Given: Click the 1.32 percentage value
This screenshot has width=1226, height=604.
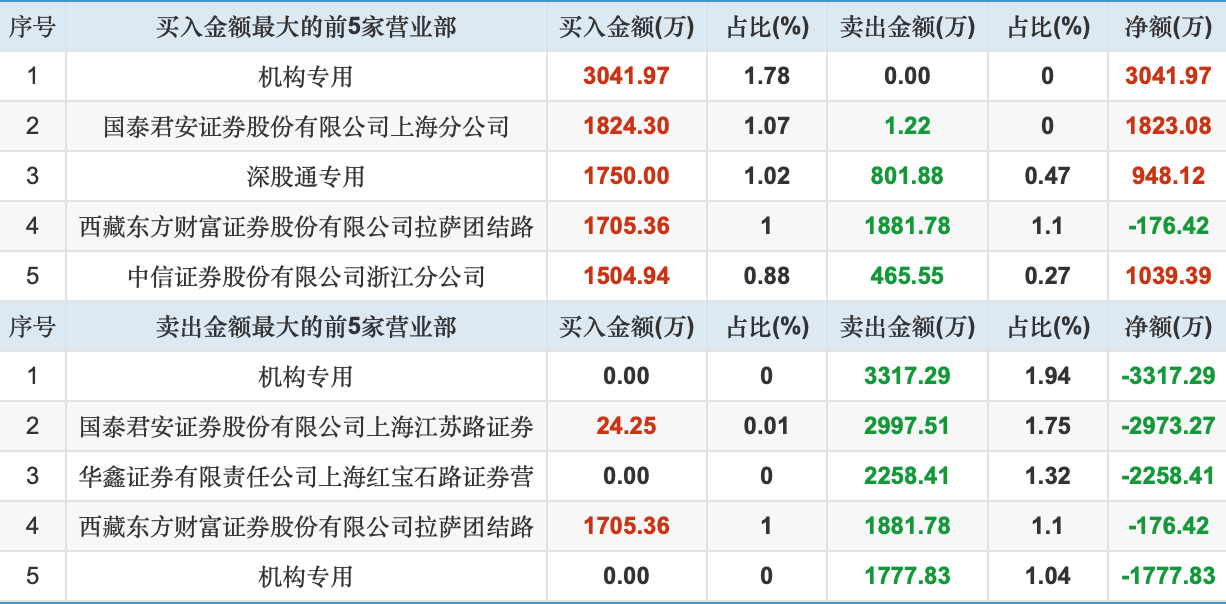Looking at the screenshot, I should [1047, 476].
